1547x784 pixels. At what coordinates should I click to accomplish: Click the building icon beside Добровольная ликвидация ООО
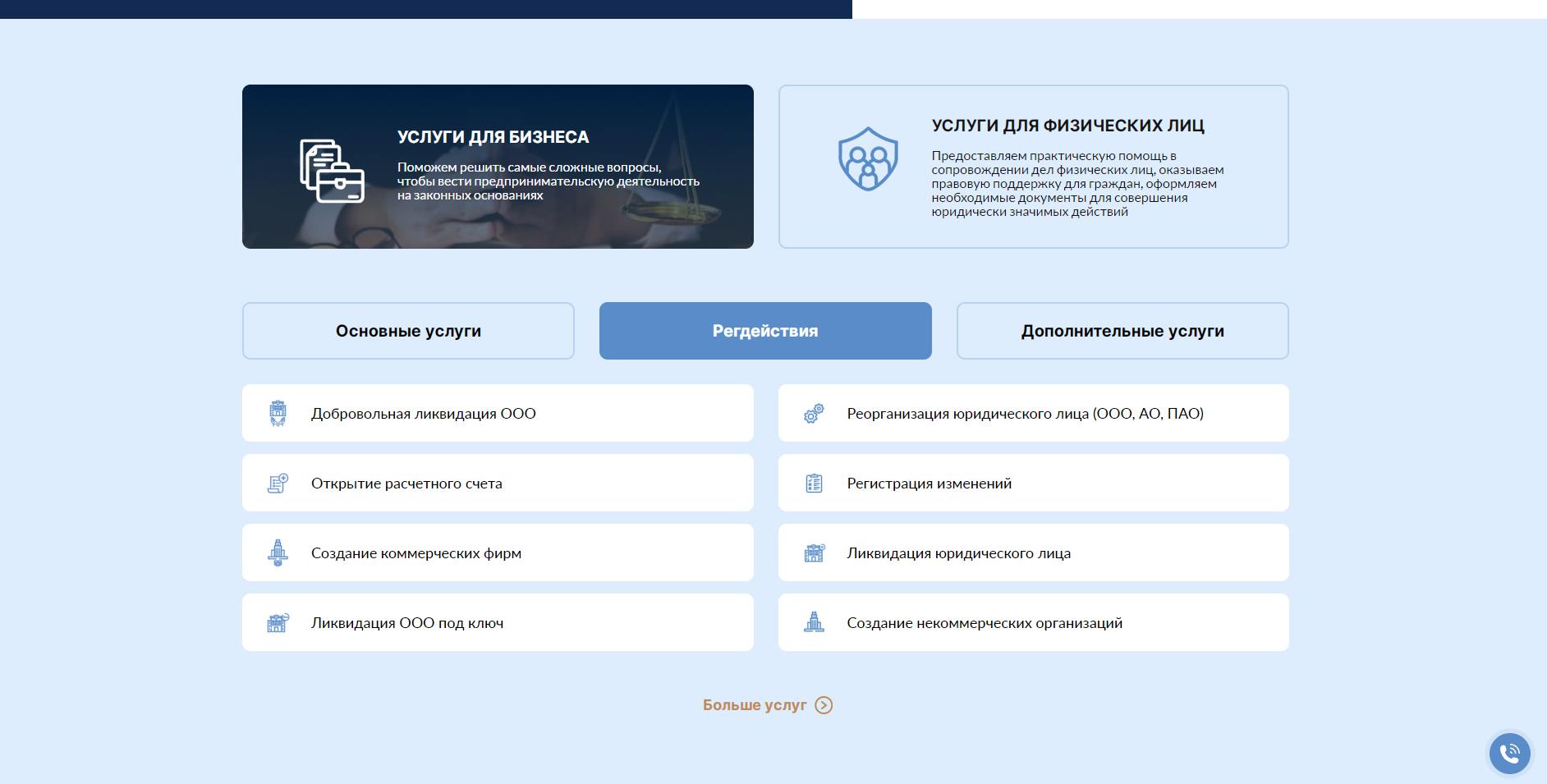coord(278,413)
